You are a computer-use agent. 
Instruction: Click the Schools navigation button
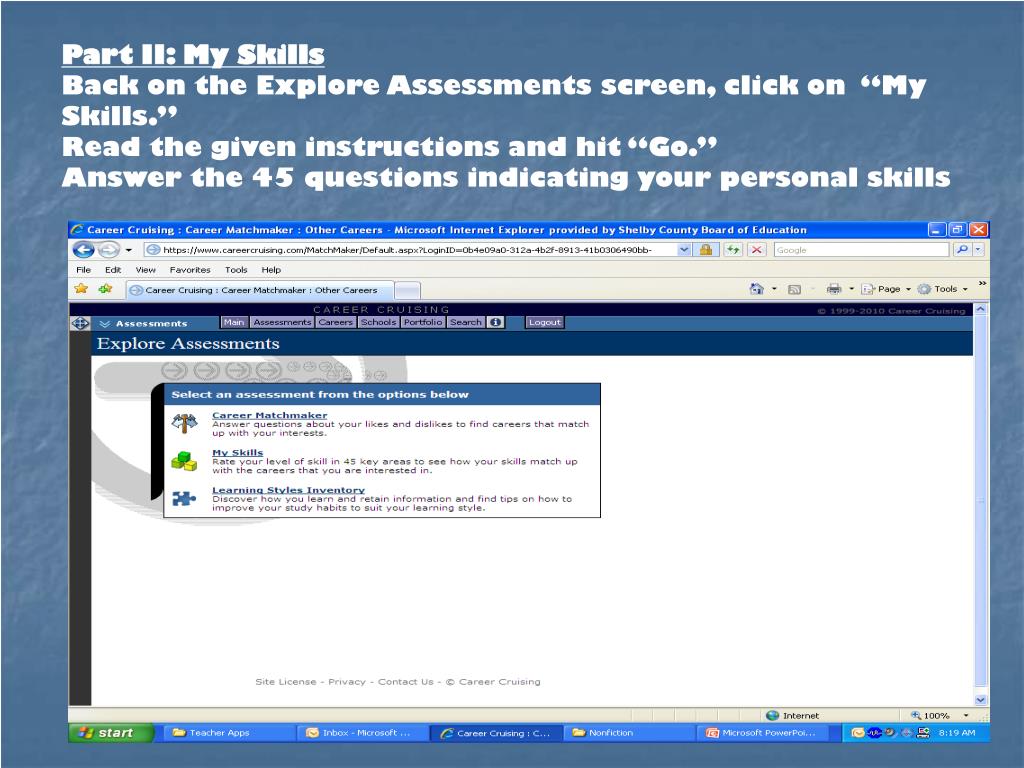point(379,322)
